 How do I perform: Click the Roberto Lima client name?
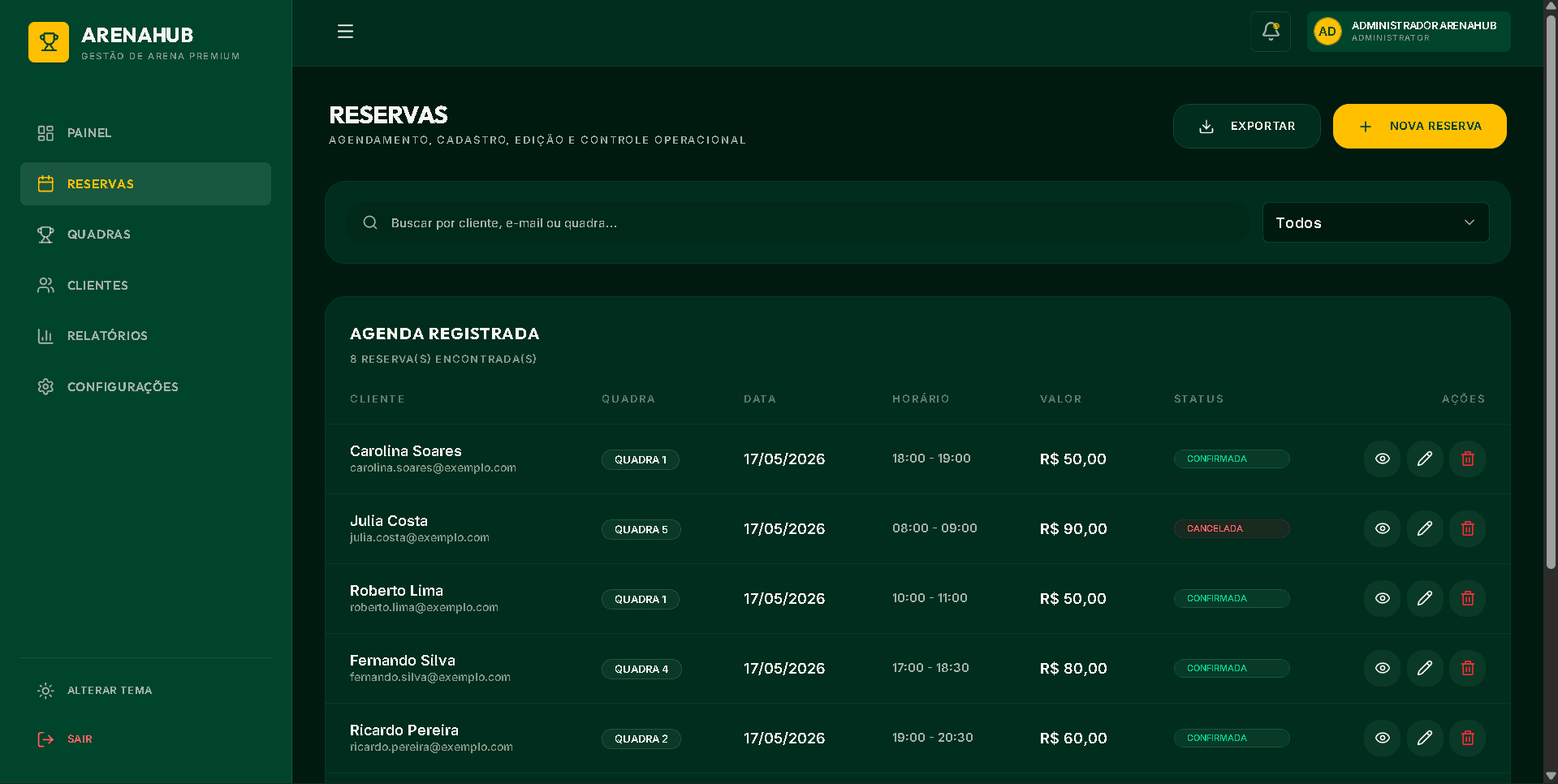[x=396, y=591]
